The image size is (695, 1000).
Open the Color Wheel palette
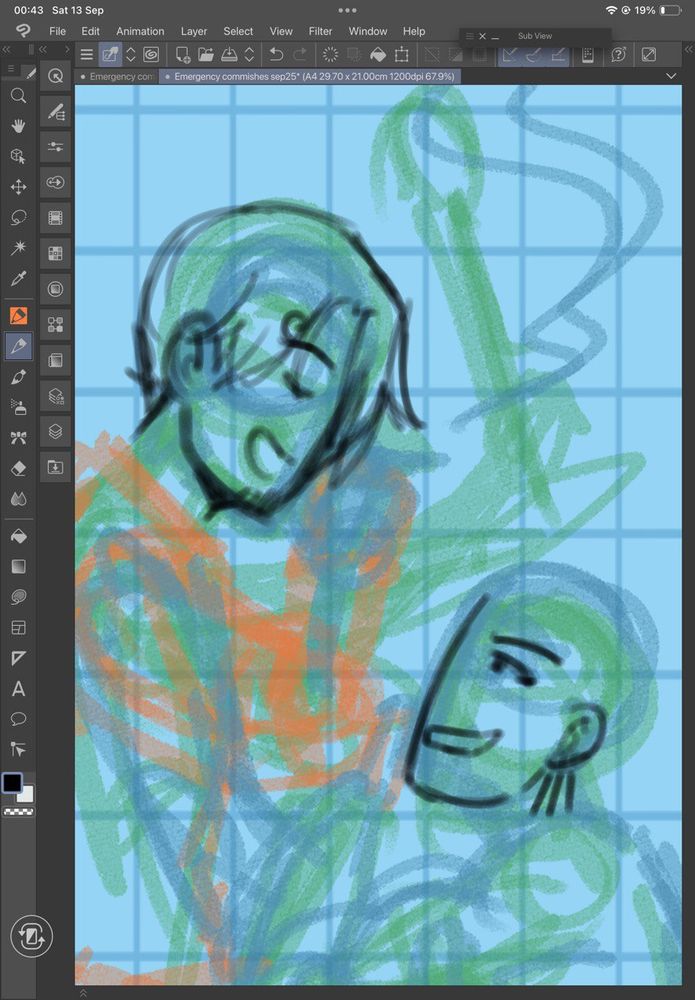coord(55,290)
